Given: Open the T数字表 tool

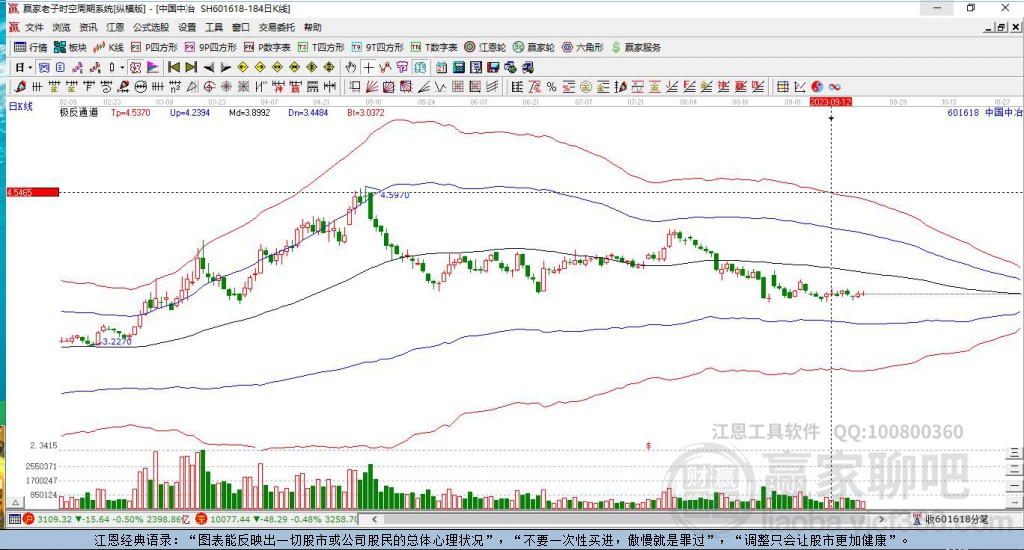Looking at the screenshot, I should (x=434, y=47).
